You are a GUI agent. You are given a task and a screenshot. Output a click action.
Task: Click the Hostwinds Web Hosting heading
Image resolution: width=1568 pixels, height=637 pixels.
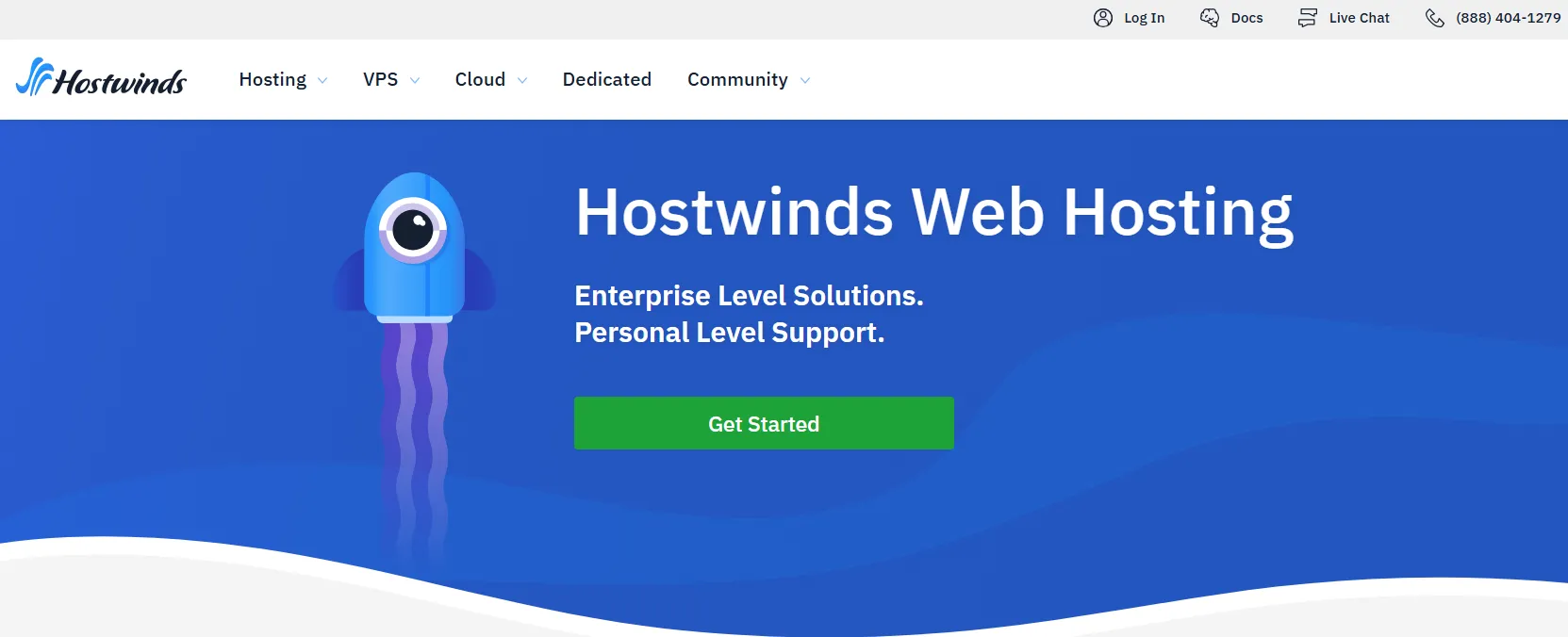click(934, 213)
